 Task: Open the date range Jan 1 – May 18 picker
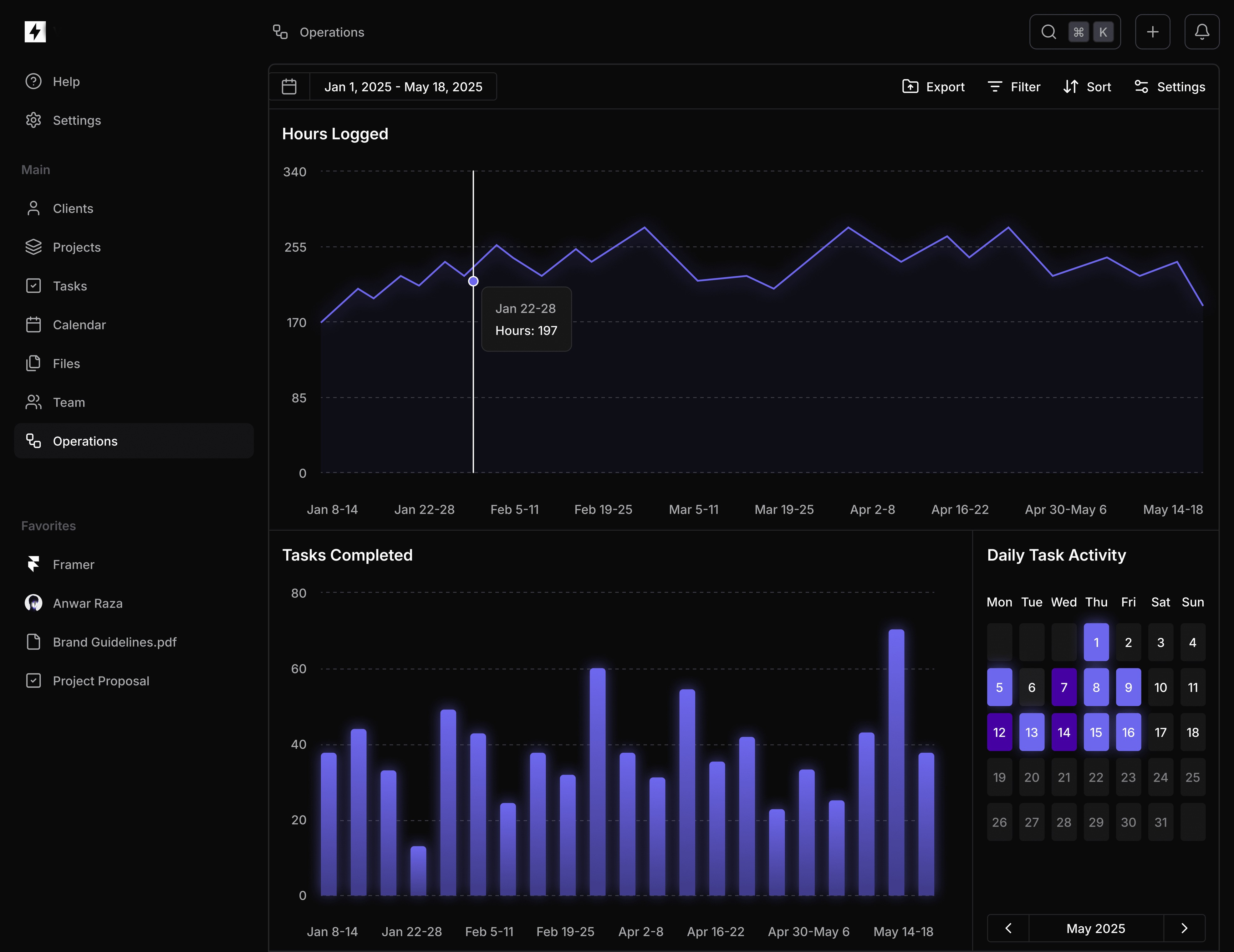tap(403, 86)
